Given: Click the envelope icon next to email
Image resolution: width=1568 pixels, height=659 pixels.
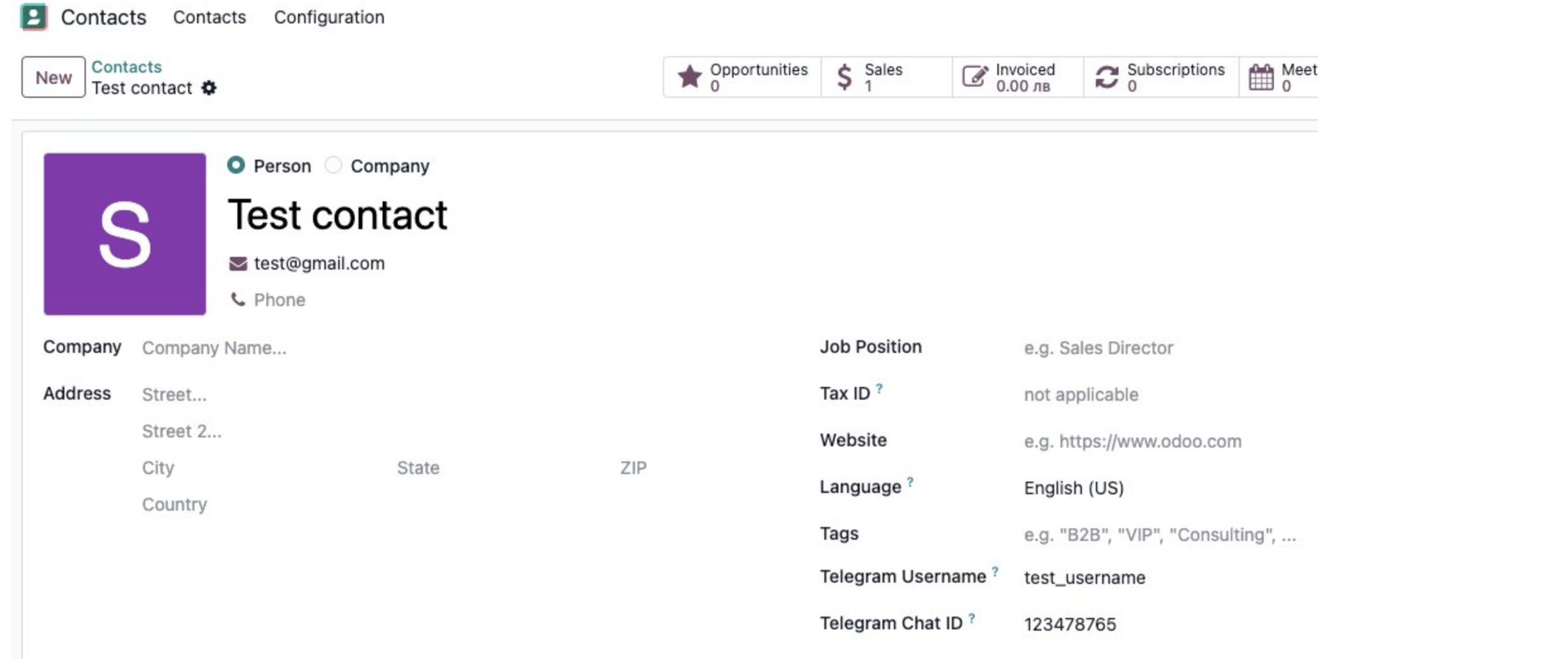Looking at the screenshot, I should click(238, 264).
